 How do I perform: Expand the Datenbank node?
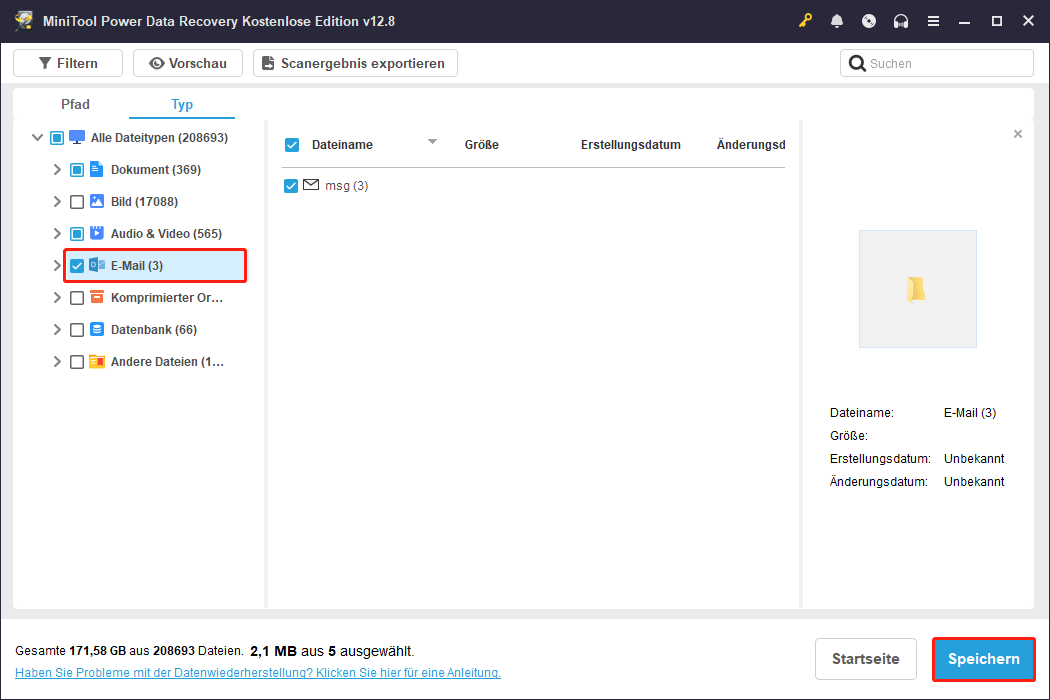57,330
